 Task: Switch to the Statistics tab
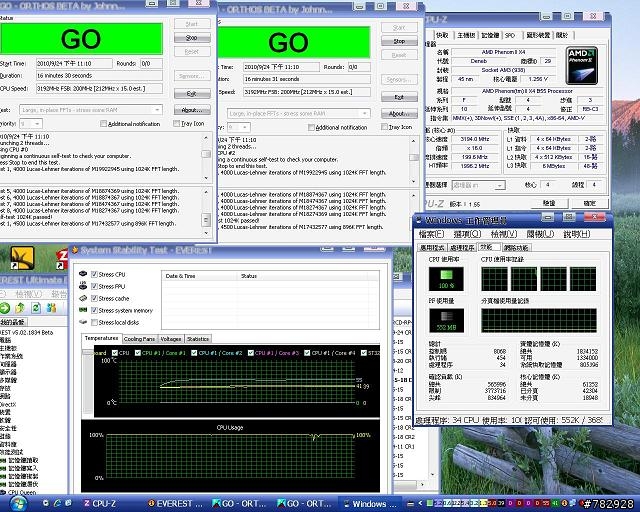[x=198, y=339]
